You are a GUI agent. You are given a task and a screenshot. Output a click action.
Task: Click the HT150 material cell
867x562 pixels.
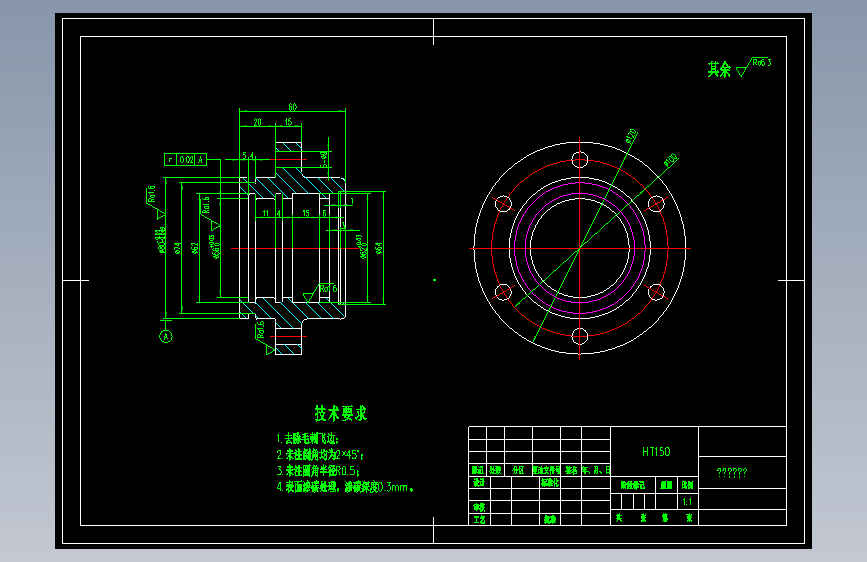click(656, 452)
